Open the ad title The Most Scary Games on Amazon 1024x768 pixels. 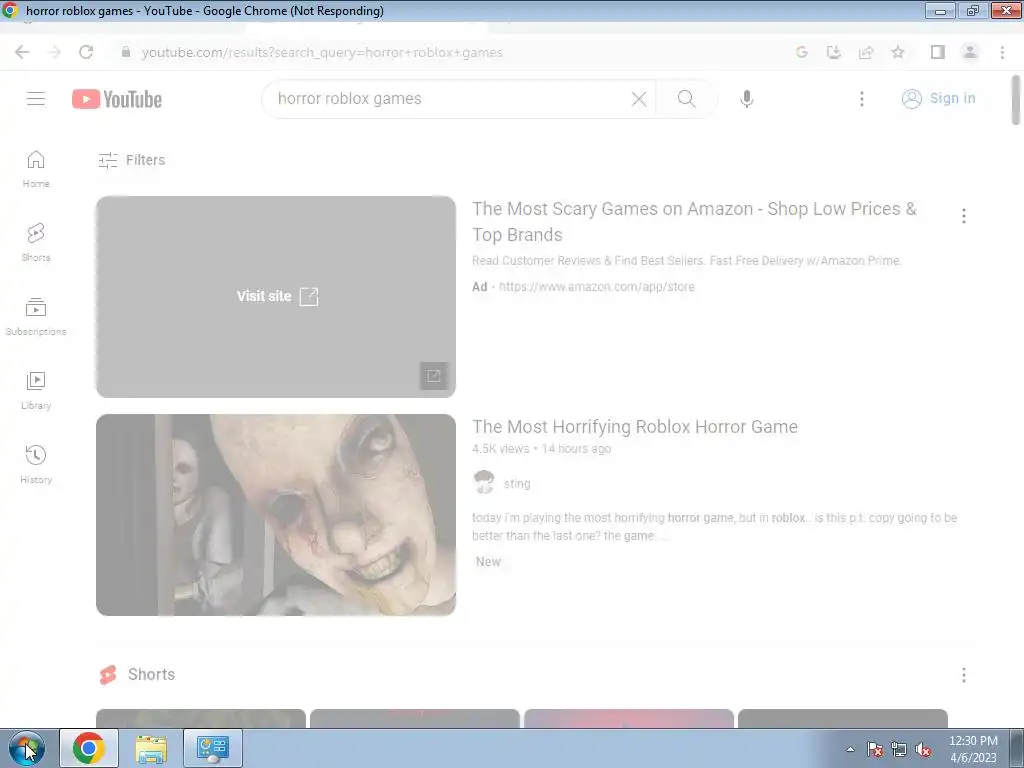pos(694,221)
